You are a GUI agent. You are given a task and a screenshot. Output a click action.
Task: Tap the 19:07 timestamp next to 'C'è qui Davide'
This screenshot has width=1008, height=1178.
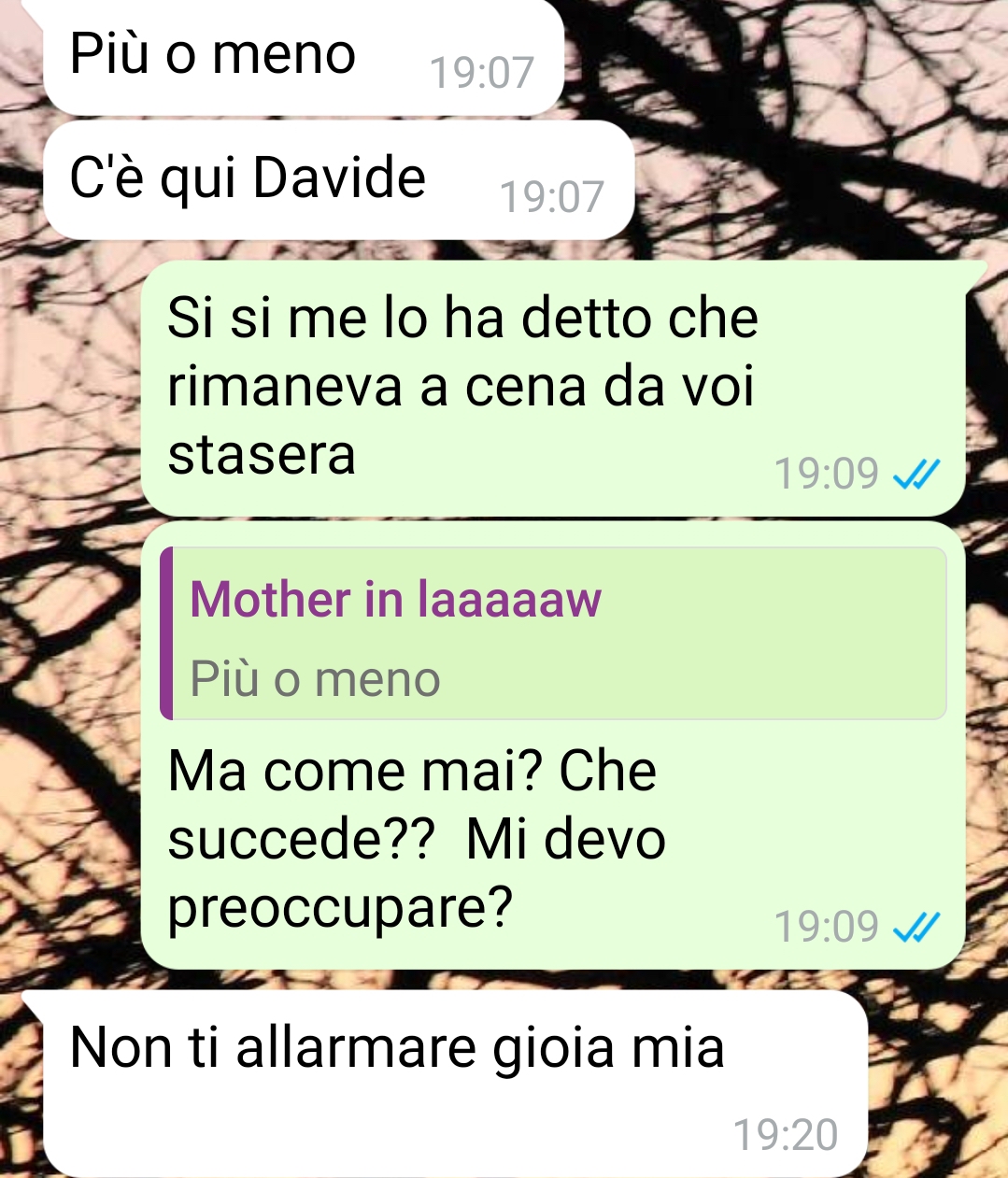(x=552, y=197)
